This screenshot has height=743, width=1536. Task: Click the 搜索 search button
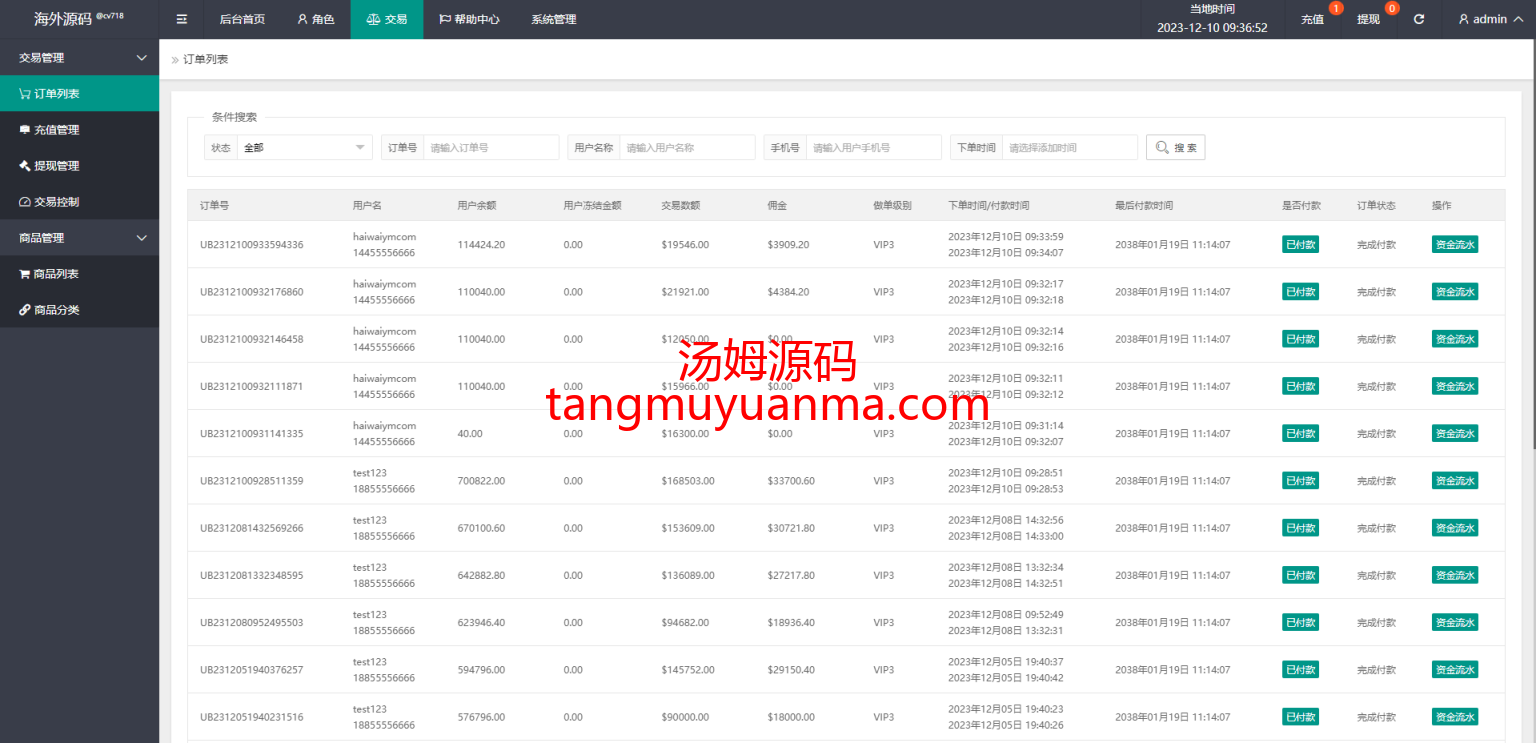(1175, 148)
